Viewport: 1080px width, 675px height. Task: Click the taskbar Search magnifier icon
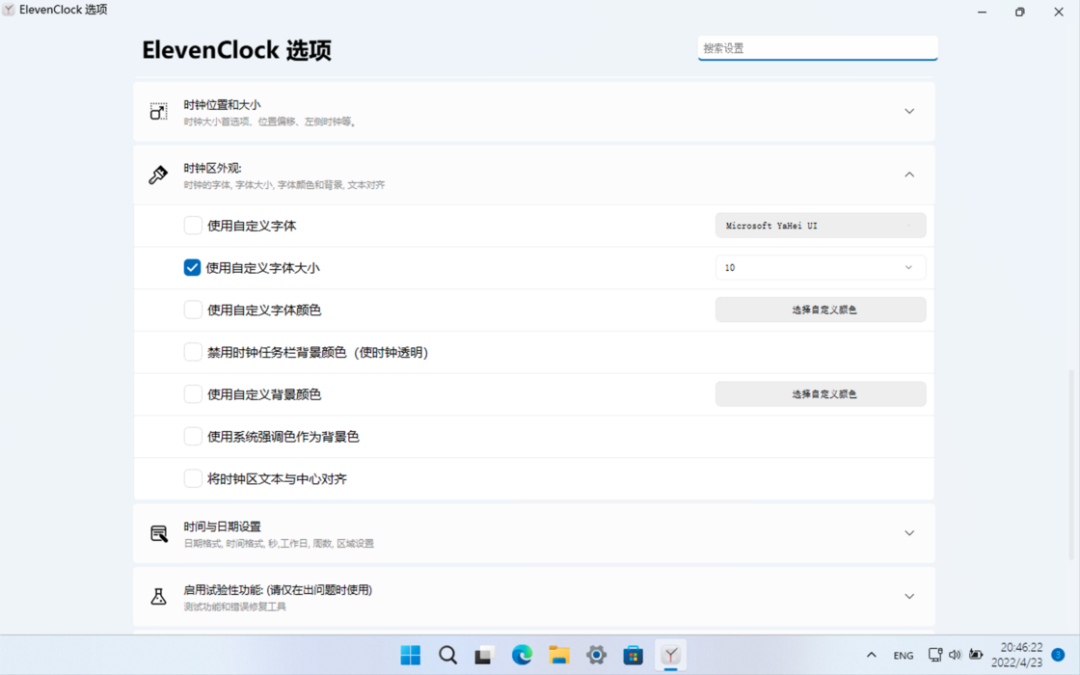[x=448, y=655]
